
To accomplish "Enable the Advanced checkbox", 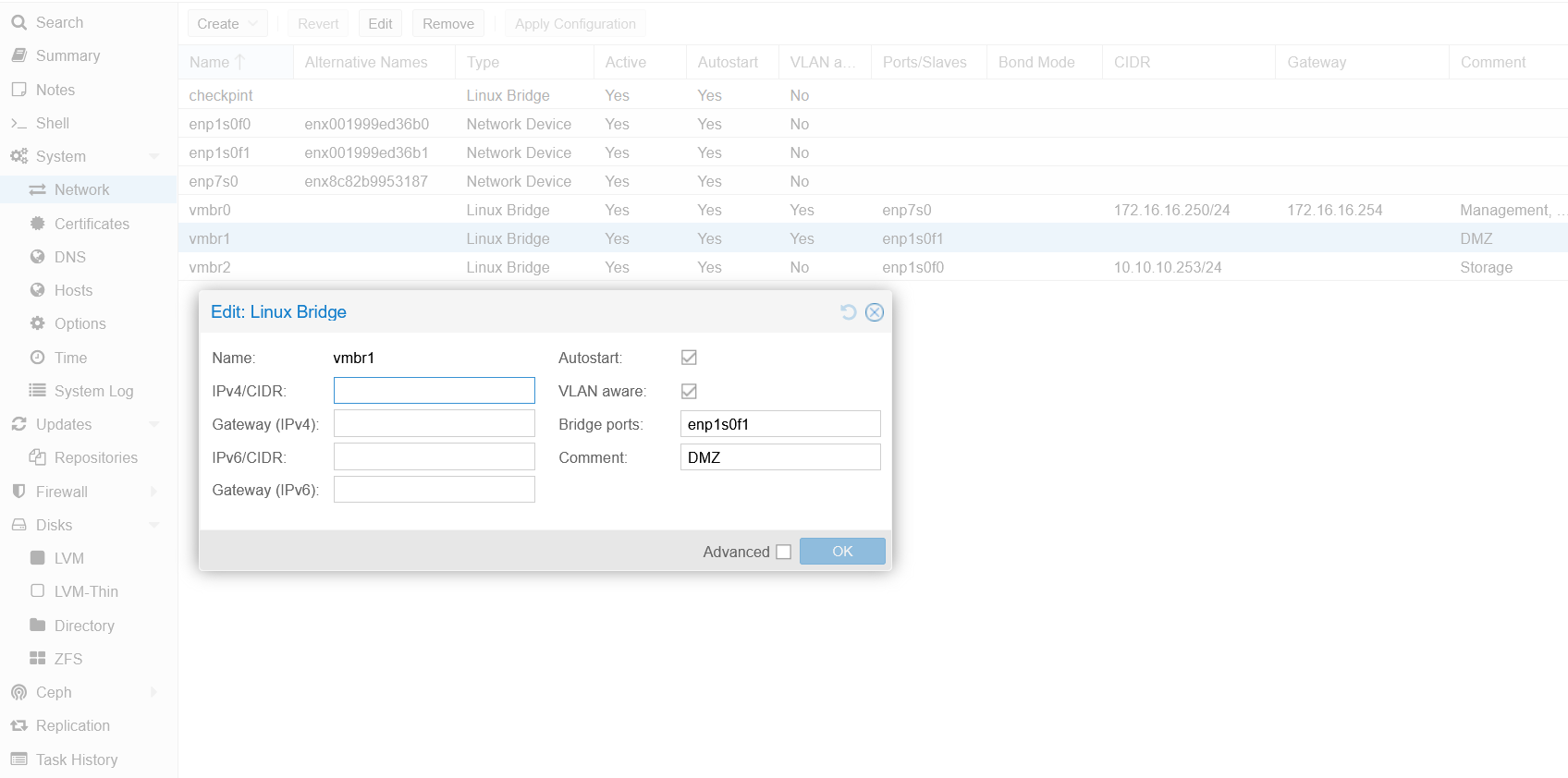I will click(x=784, y=552).
